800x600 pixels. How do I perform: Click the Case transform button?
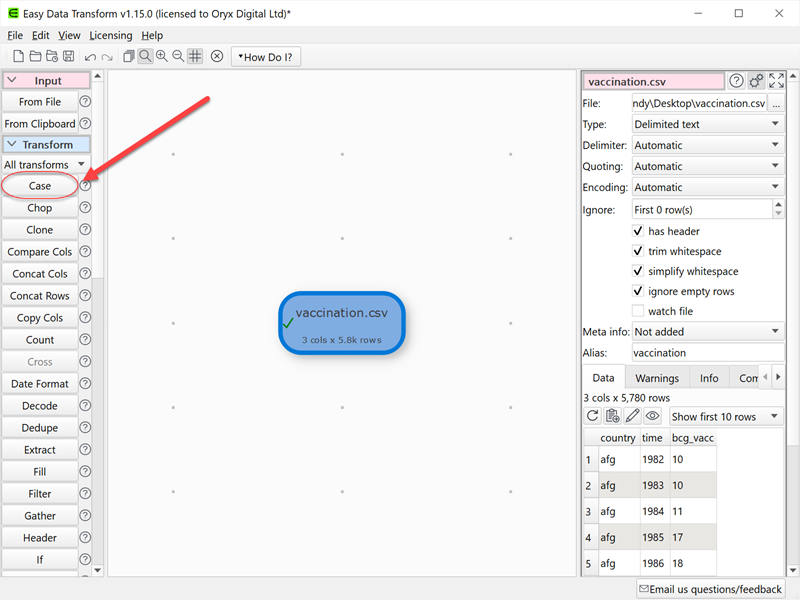click(x=40, y=186)
